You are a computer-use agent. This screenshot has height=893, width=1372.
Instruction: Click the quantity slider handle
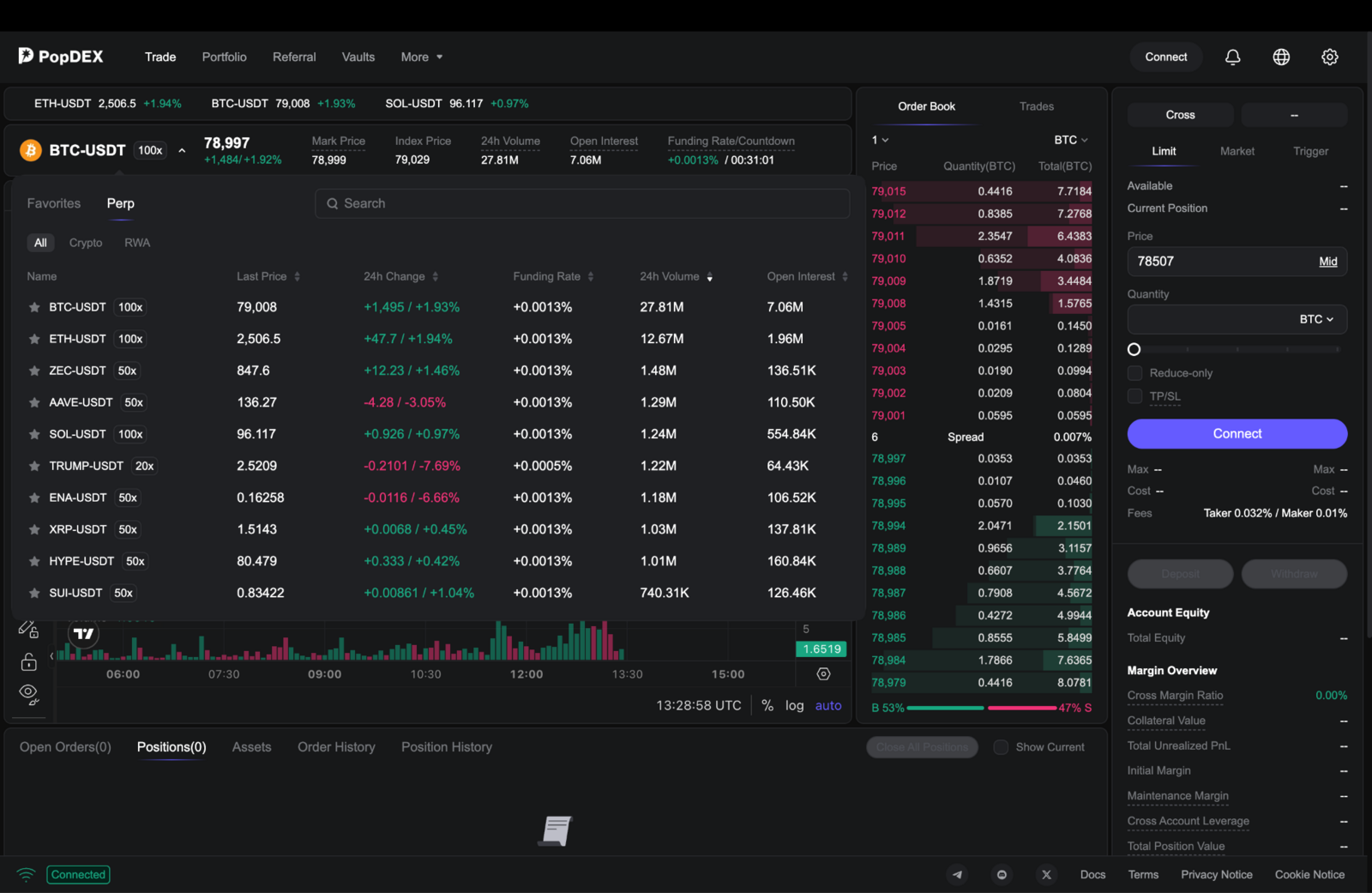point(1134,349)
